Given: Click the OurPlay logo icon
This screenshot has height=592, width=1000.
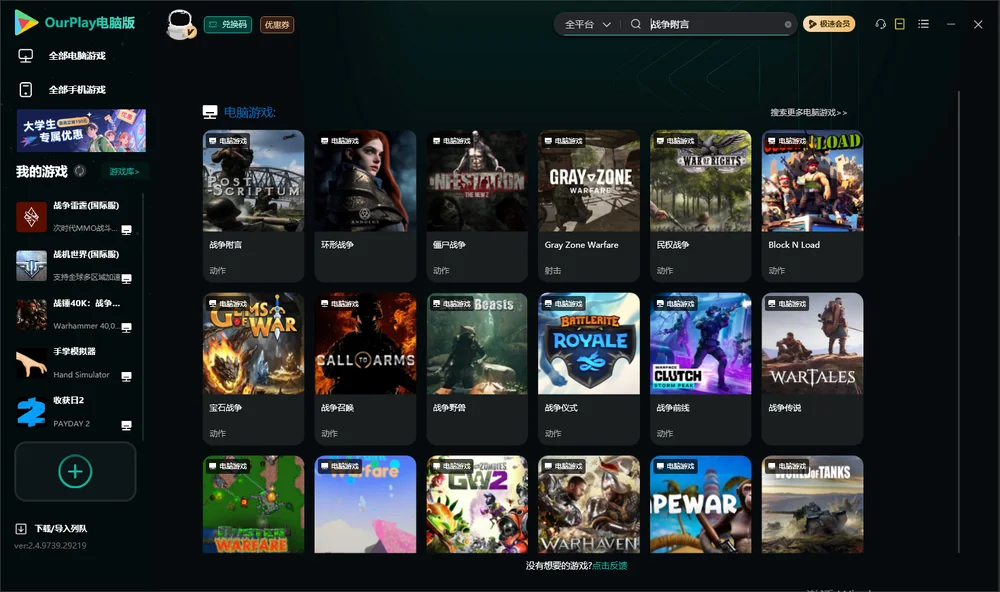Looking at the screenshot, I should click(26, 22).
